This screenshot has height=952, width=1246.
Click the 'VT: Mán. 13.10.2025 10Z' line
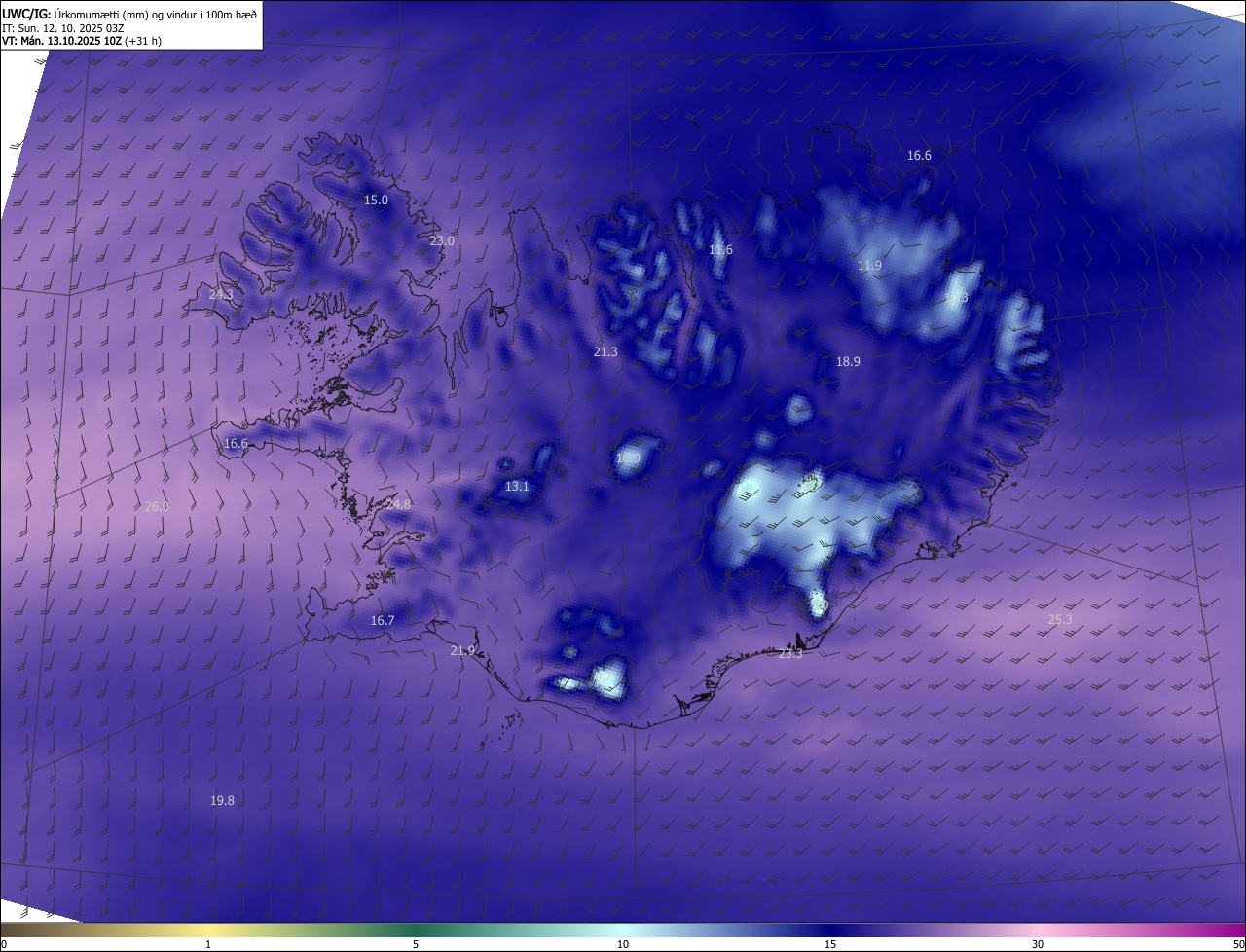coord(61,41)
